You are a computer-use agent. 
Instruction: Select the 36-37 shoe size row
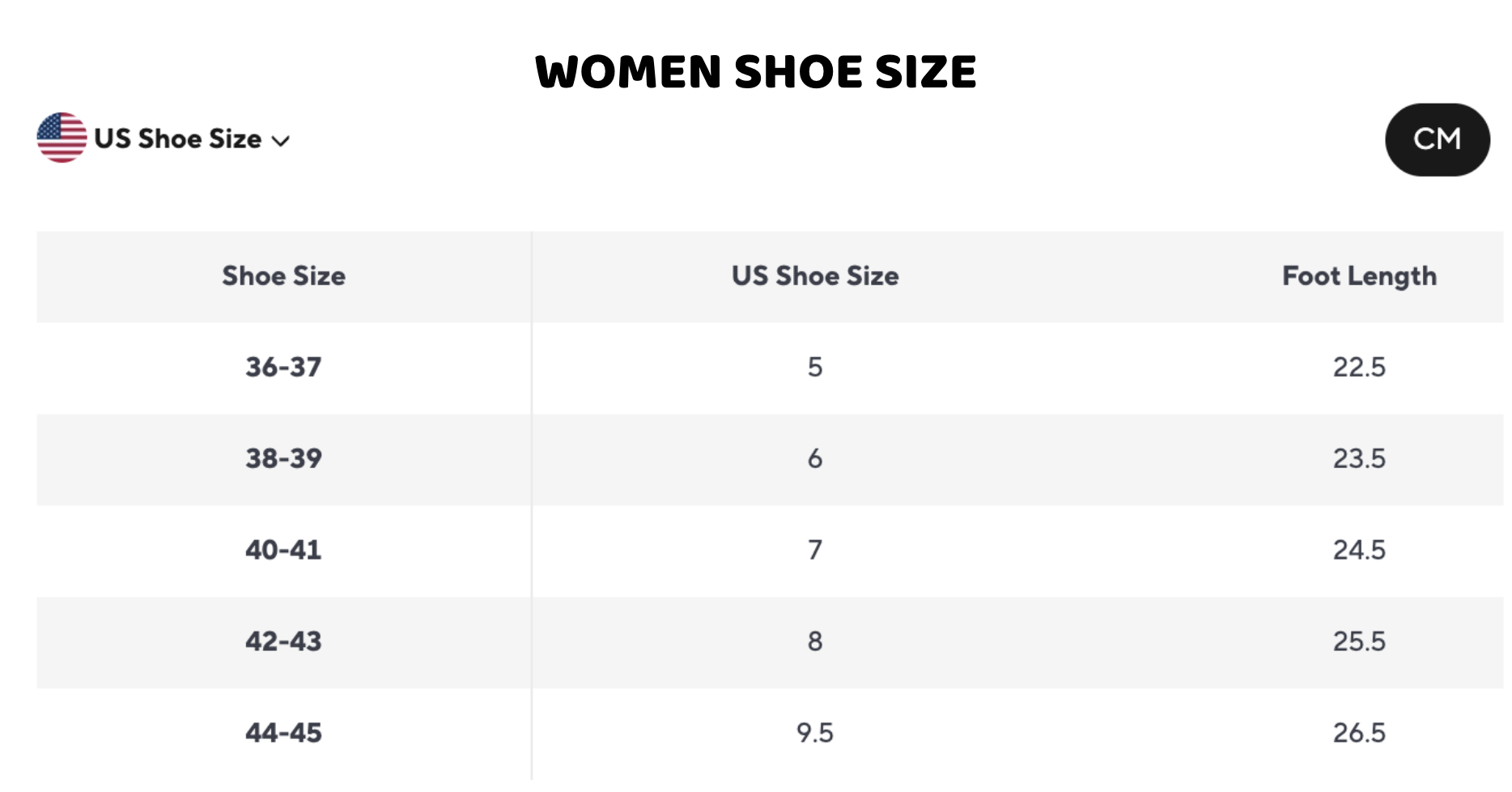click(x=283, y=368)
